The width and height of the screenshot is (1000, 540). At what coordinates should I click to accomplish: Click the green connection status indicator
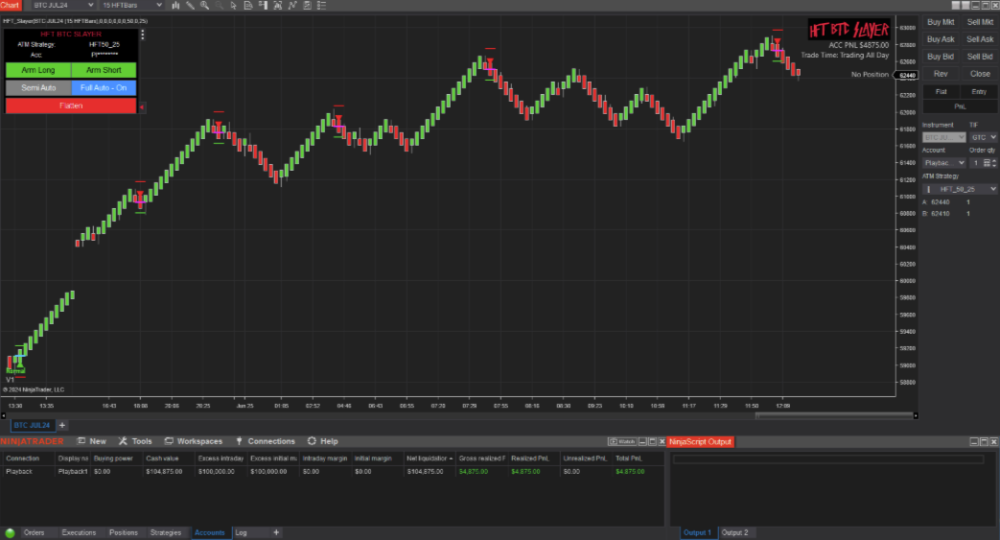click(x=10, y=532)
